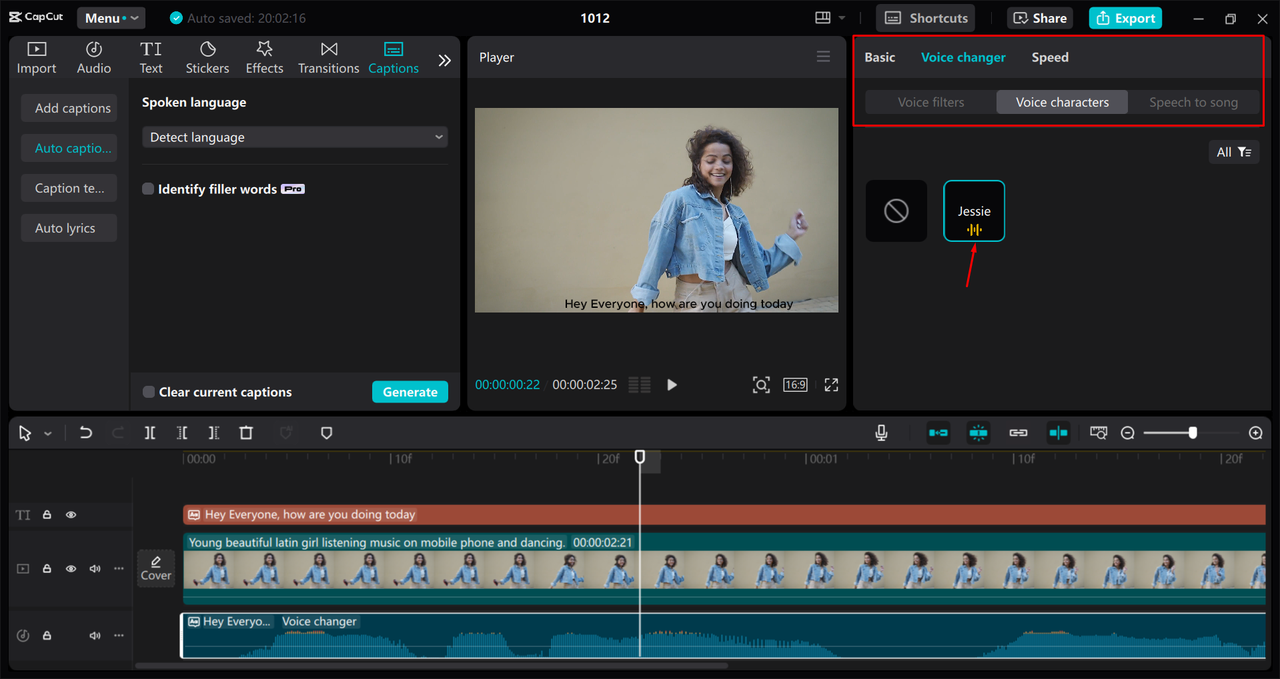Zoom out the timeline with minus icon
This screenshot has height=679, width=1280.
click(x=1128, y=433)
